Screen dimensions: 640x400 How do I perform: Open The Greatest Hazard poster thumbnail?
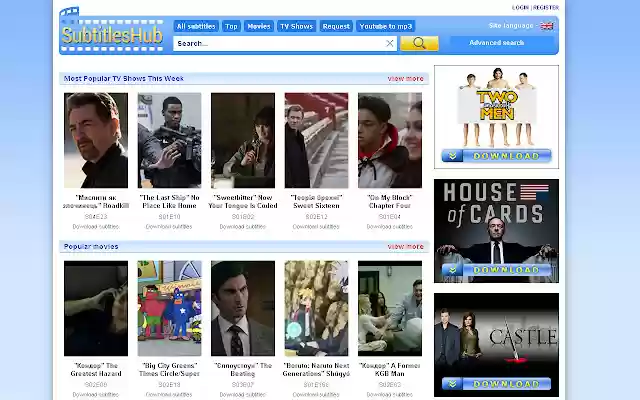pyautogui.click(x=96, y=309)
